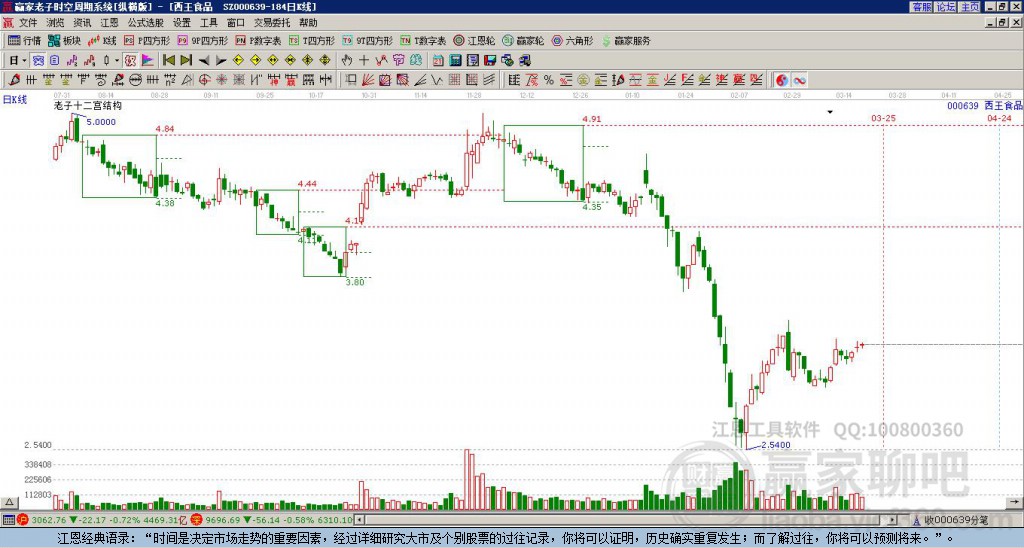Toggle the 权 adjustment button
This screenshot has height=548, width=1024.
(x=130, y=61)
